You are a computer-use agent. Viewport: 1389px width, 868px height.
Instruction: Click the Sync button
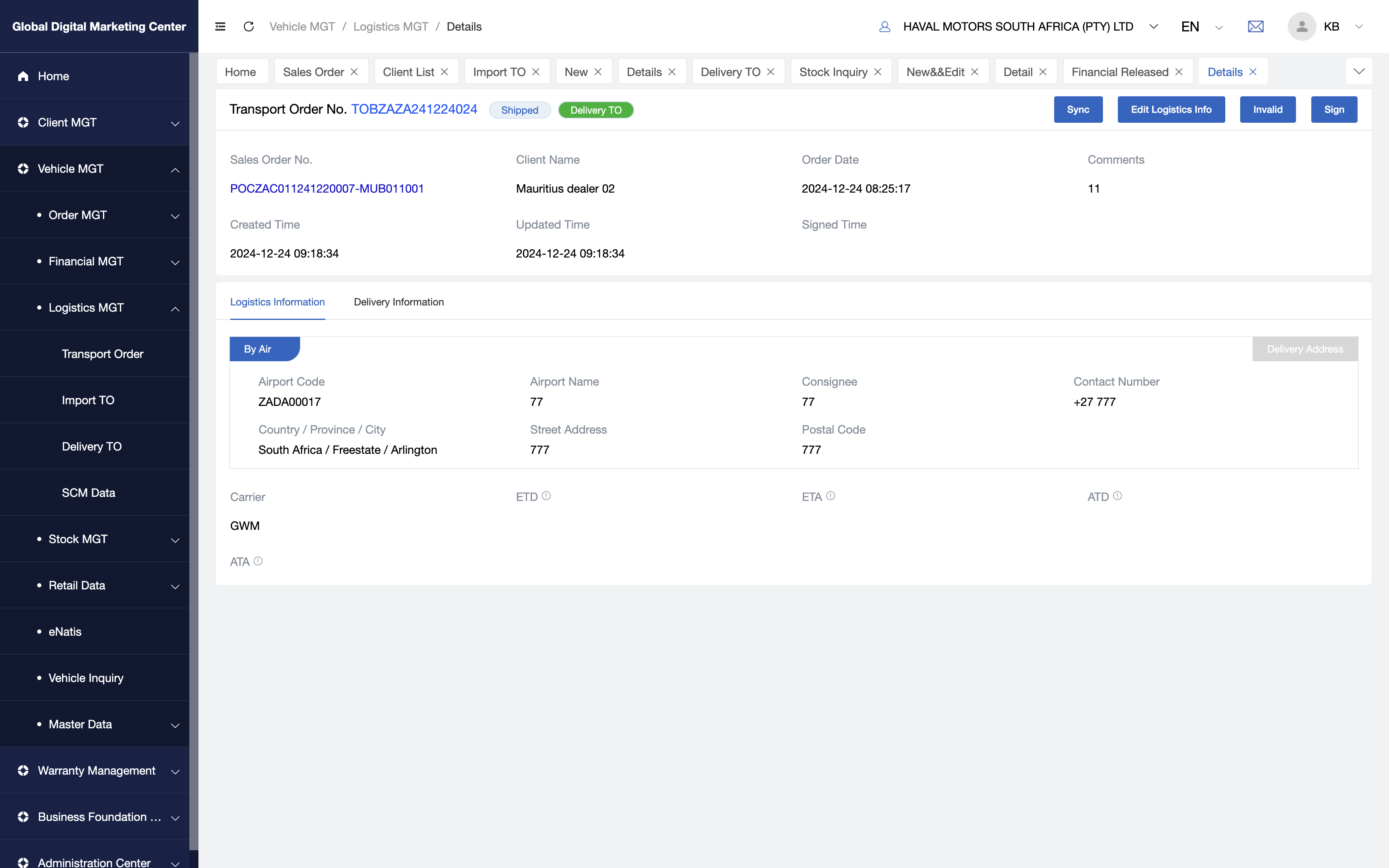point(1077,110)
